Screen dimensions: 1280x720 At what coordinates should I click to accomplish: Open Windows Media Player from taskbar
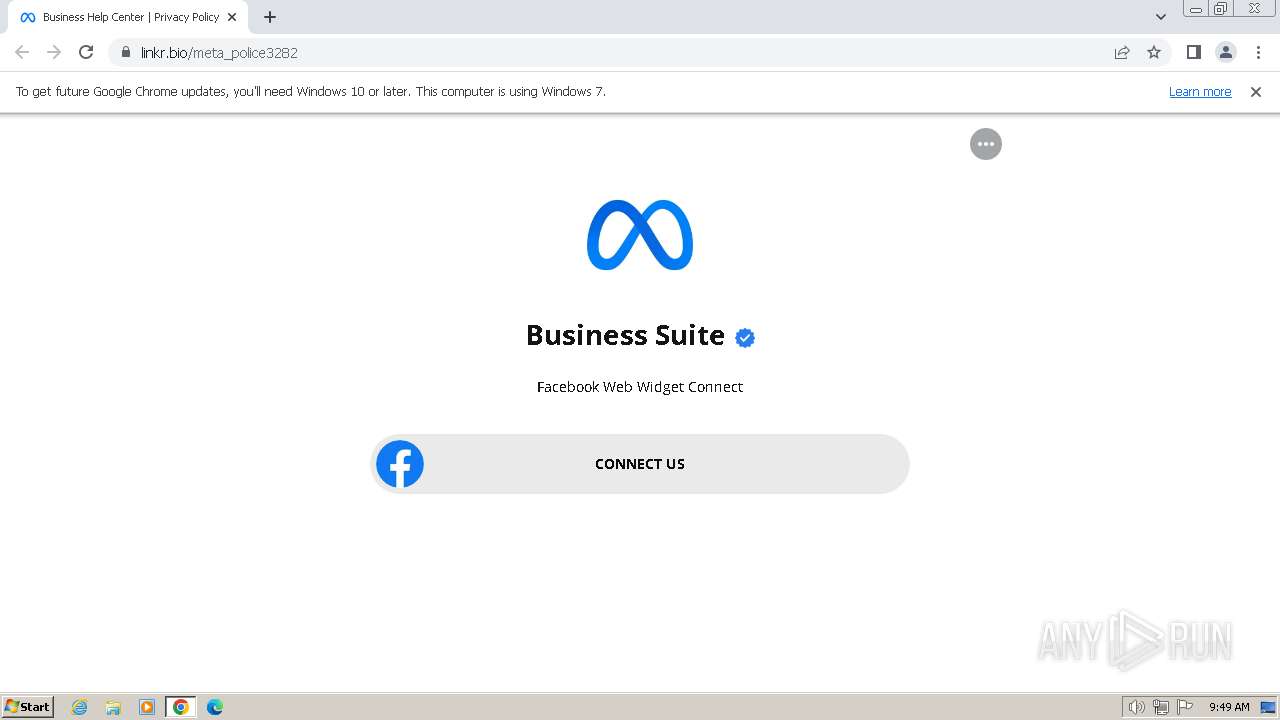[147, 707]
